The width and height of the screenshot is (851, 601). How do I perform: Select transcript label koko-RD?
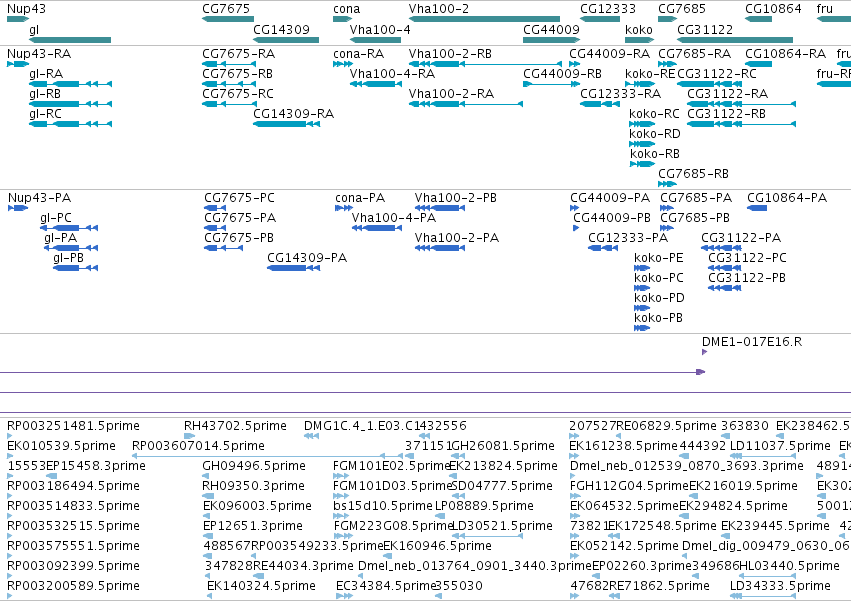coord(655,134)
